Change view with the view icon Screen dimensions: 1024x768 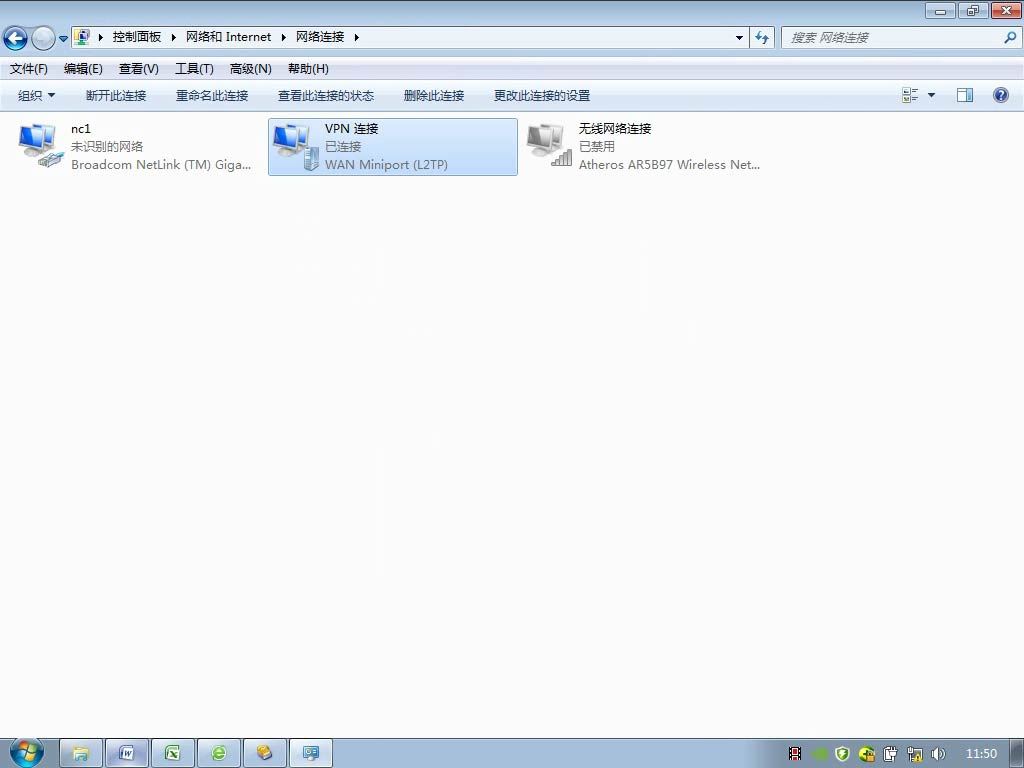(x=910, y=95)
